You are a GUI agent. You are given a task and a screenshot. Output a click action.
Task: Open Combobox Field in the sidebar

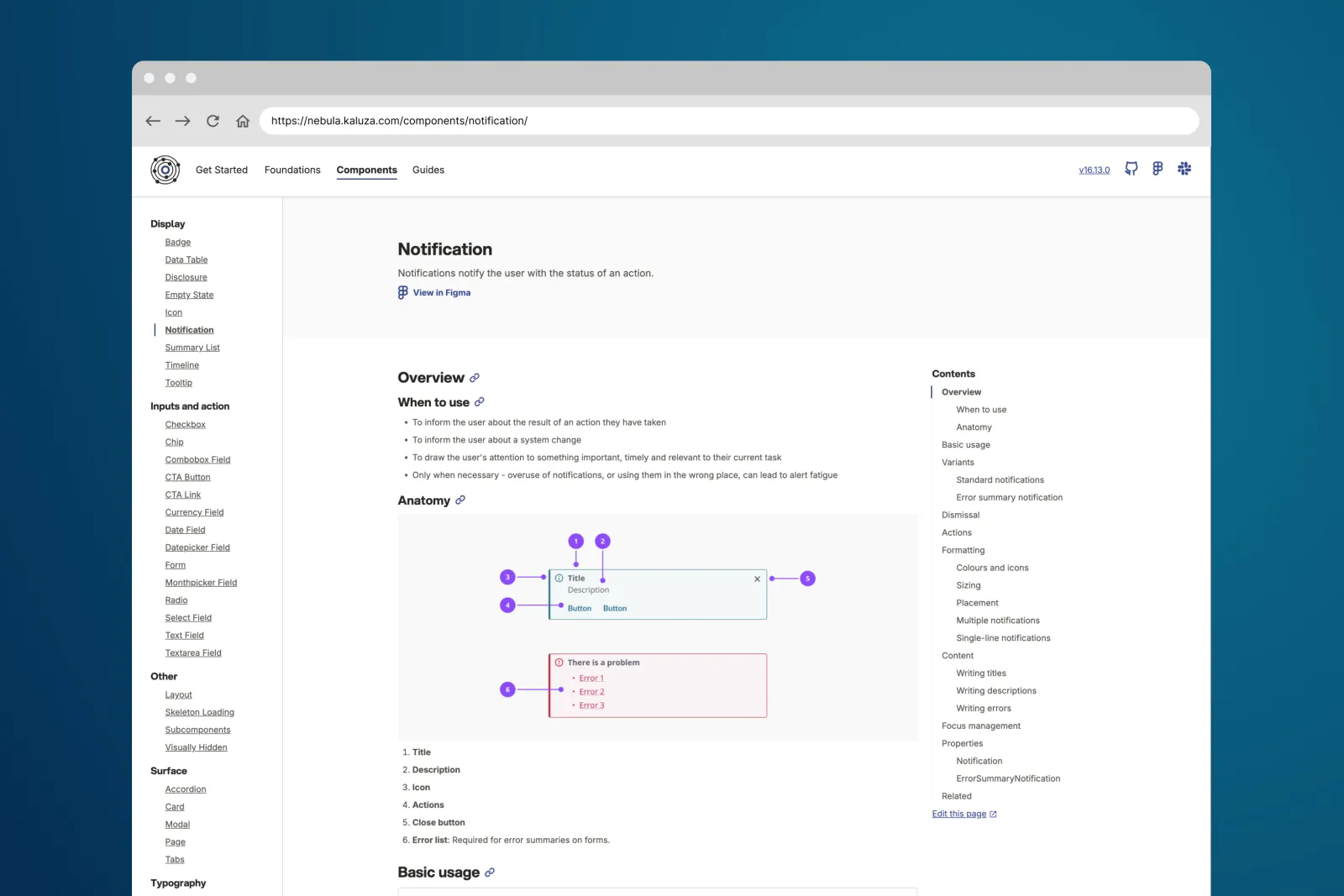pyautogui.click(x=198, y=460)
